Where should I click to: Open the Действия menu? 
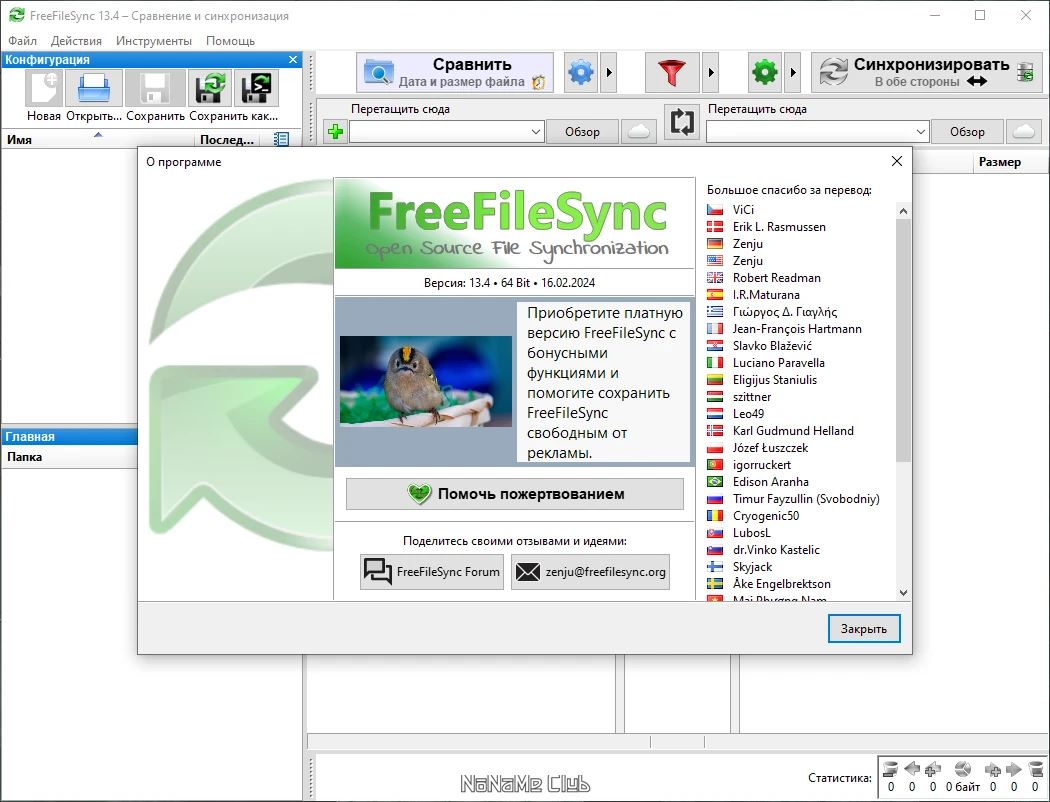pyautogui.click(x=76, y=41)
